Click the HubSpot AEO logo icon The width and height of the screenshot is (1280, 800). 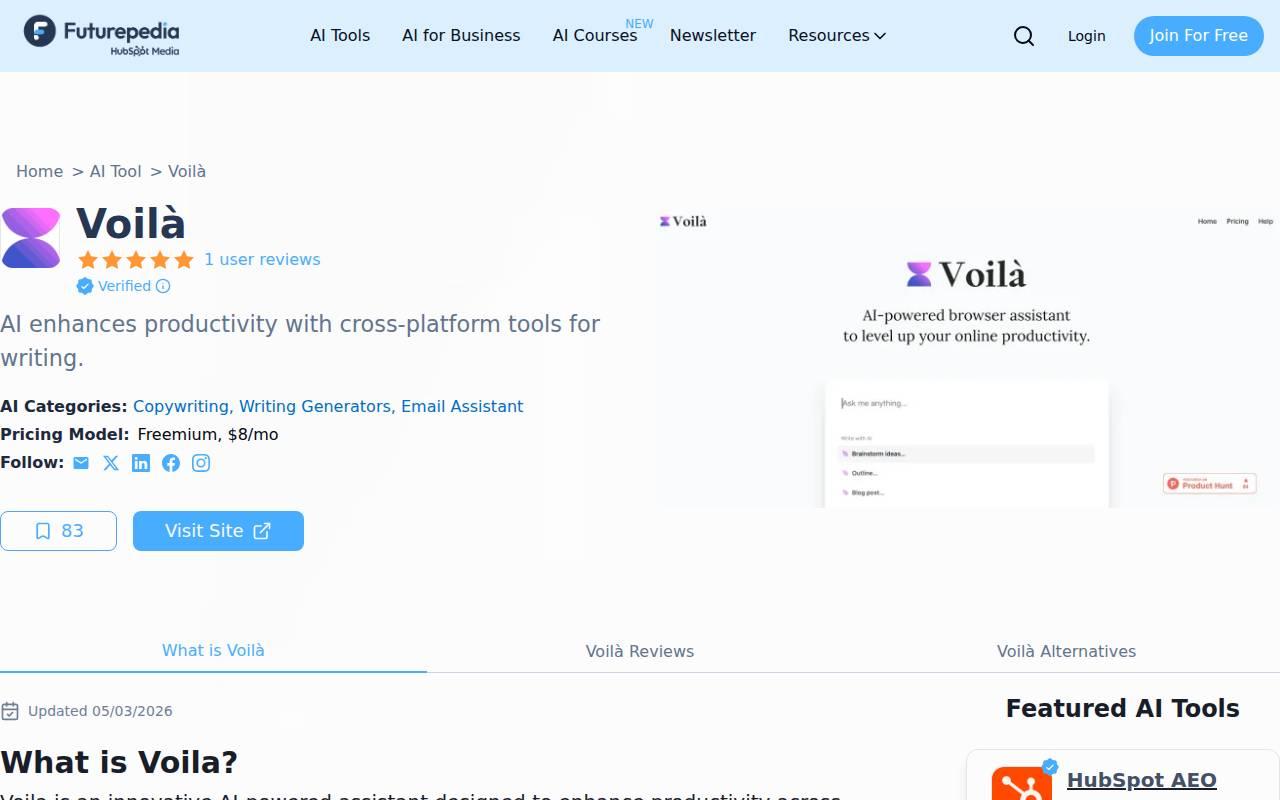pos(1022,783)
